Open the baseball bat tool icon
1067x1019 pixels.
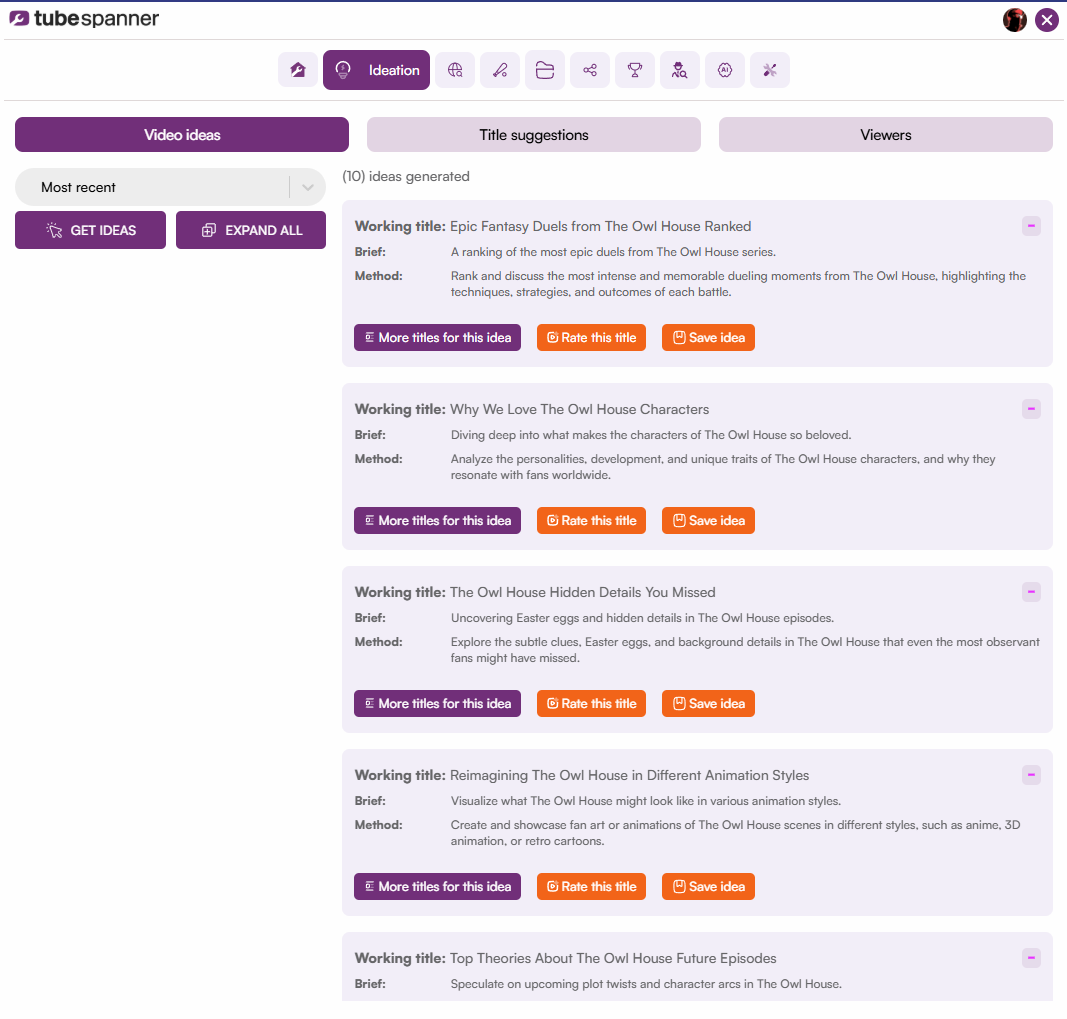click(500, 70)
